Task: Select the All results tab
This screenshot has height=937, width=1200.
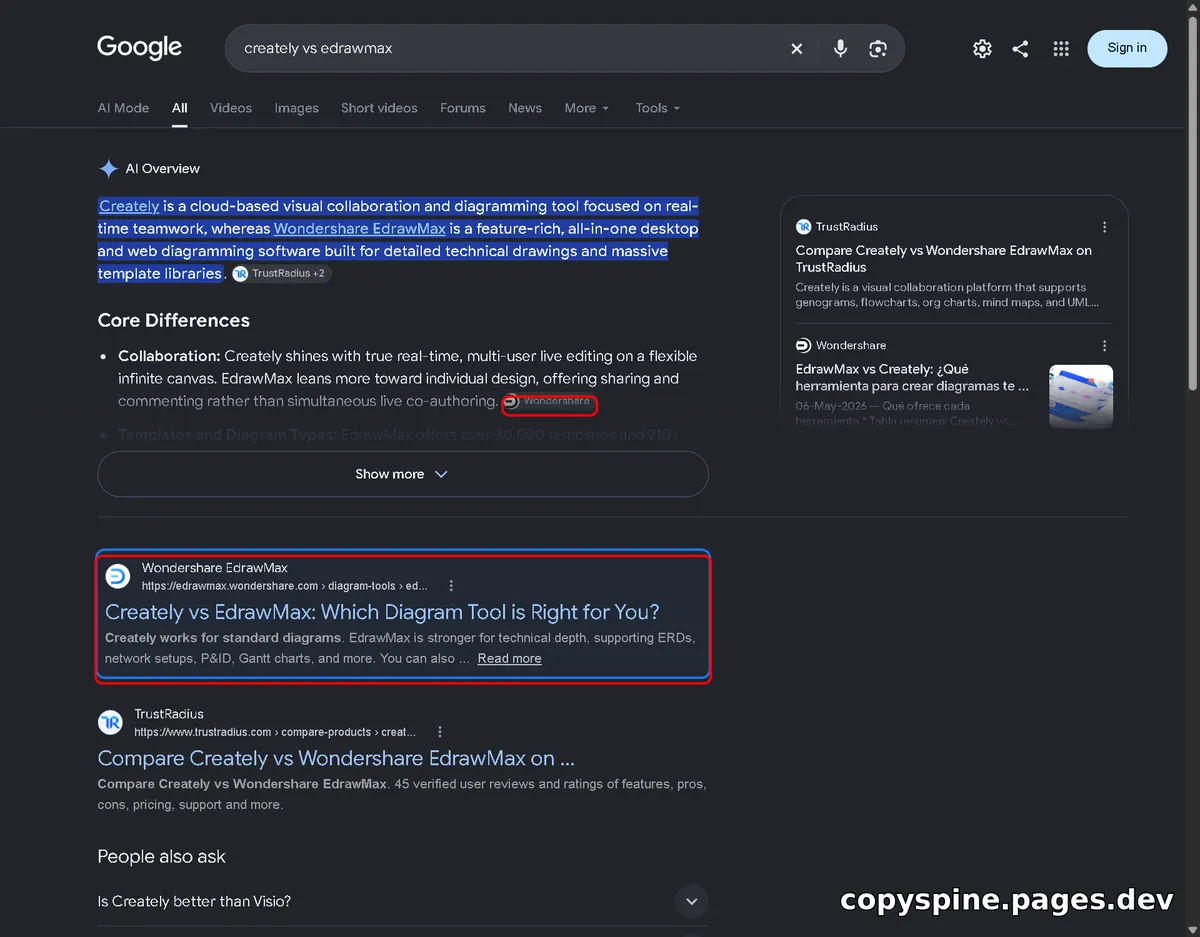Action: [x=180, y=108]
